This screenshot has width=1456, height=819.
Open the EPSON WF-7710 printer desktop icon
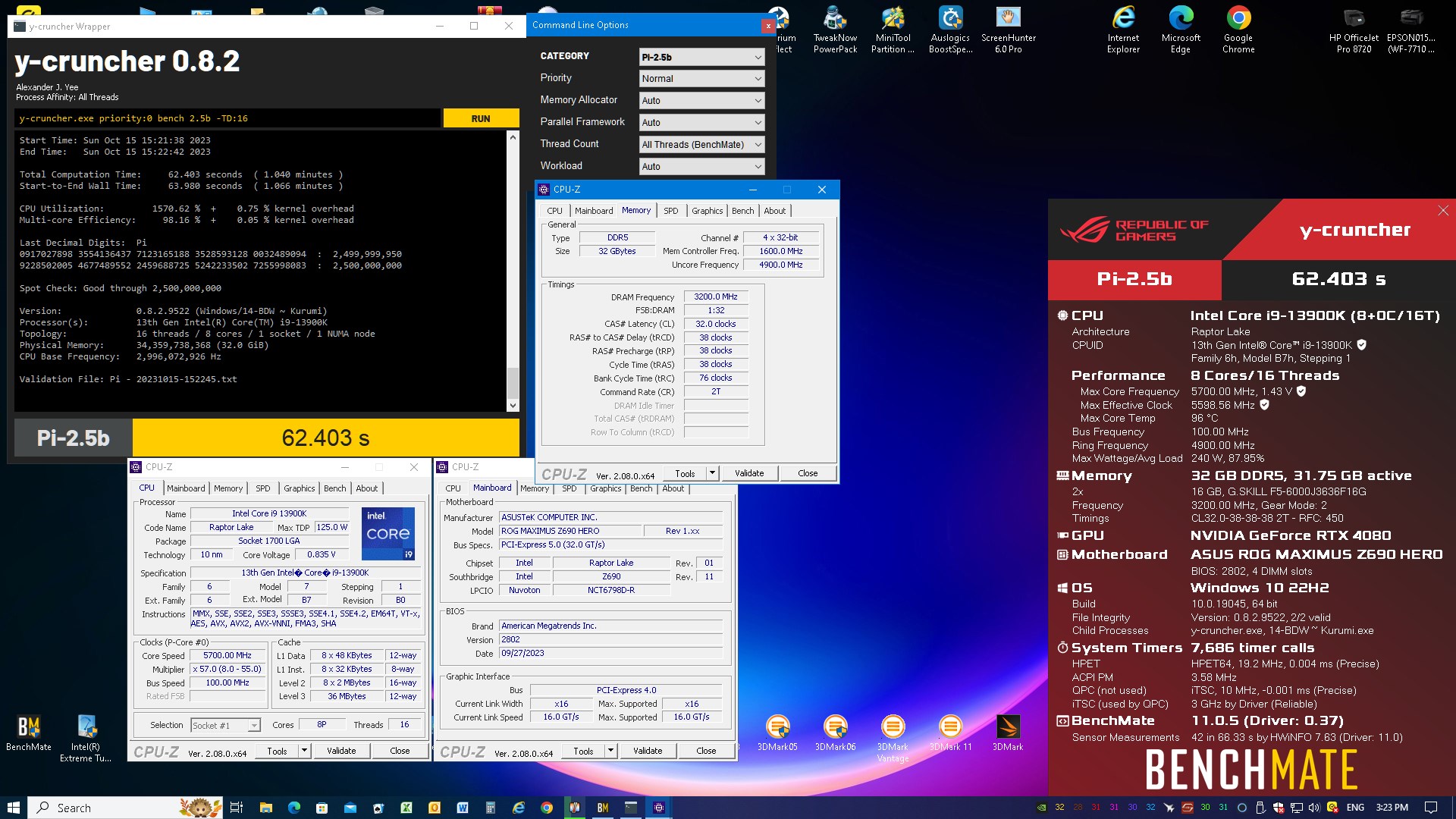[1411, 30]
